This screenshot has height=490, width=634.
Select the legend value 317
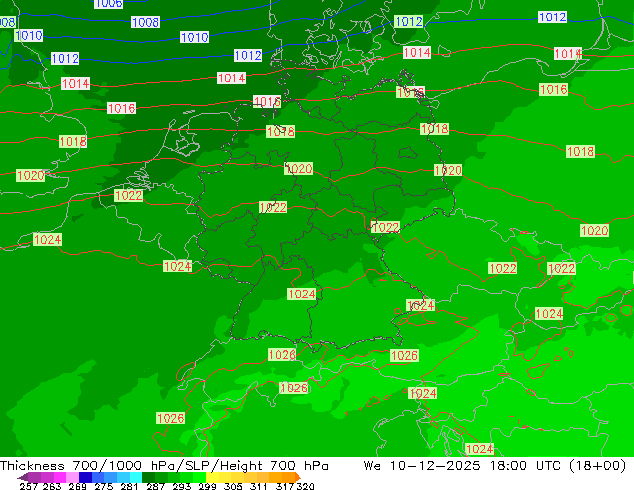[x=285, y=486]
